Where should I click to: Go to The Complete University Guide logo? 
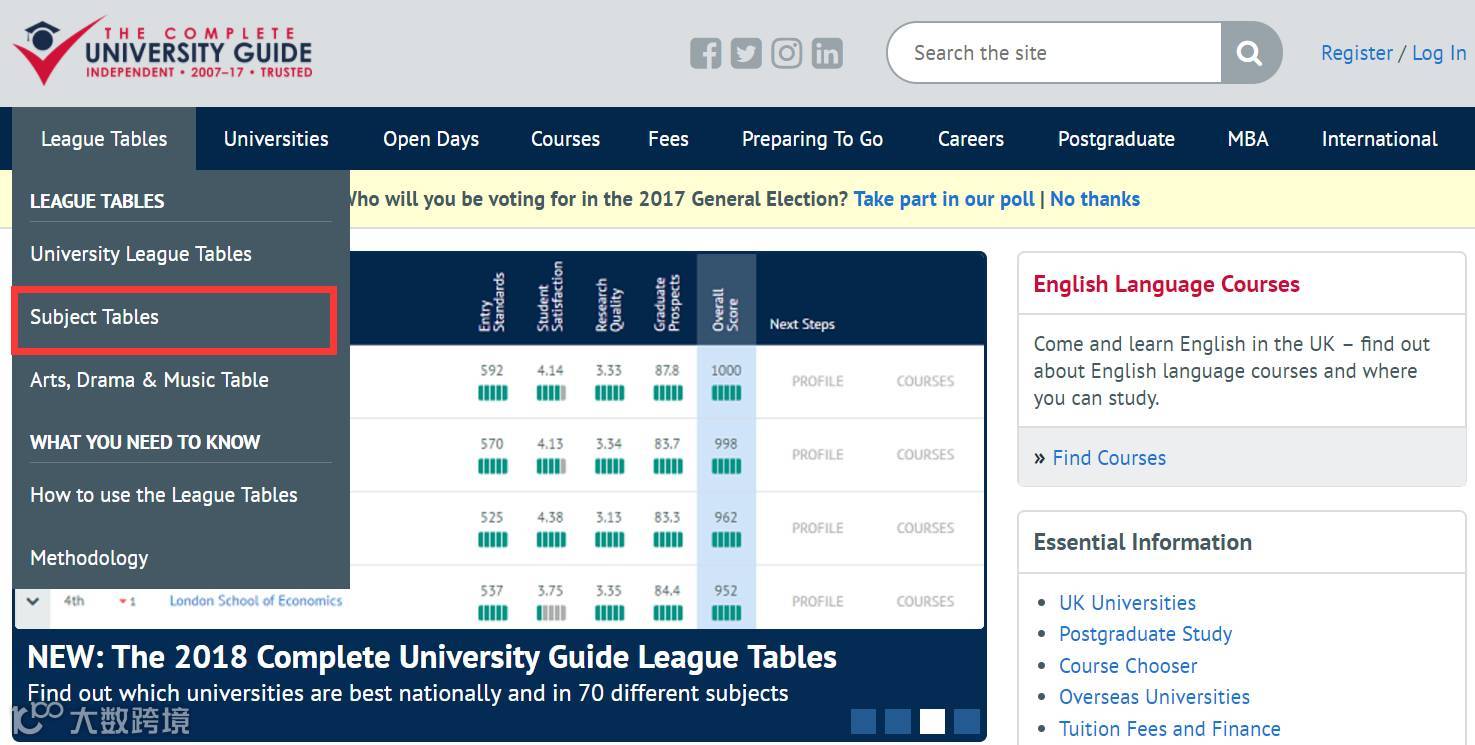coord(163,50)
